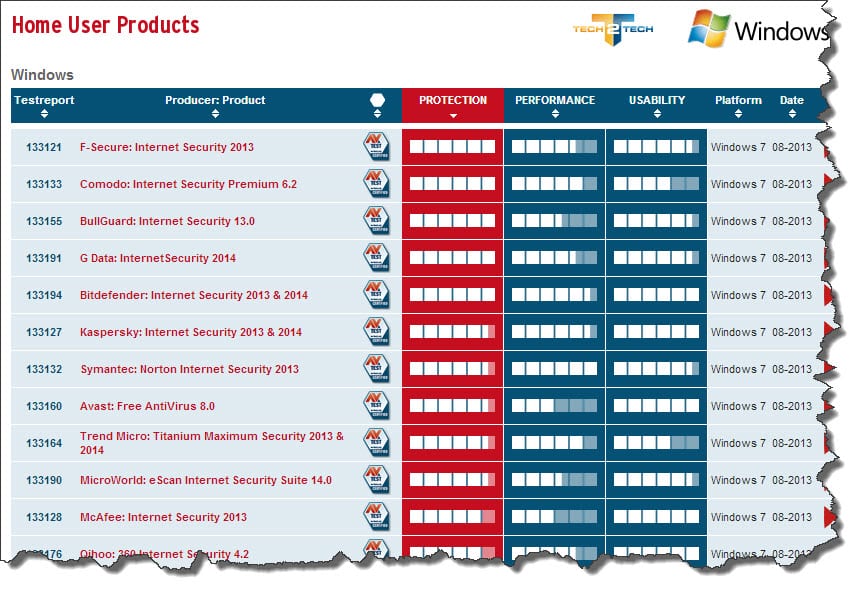Click the McAfee protection score bar

(x=452, y=517)
